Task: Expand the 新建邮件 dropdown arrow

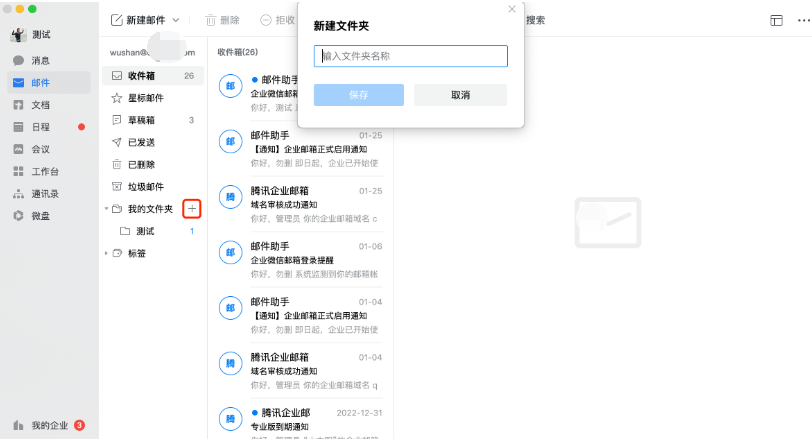Action: coord(177,20)
